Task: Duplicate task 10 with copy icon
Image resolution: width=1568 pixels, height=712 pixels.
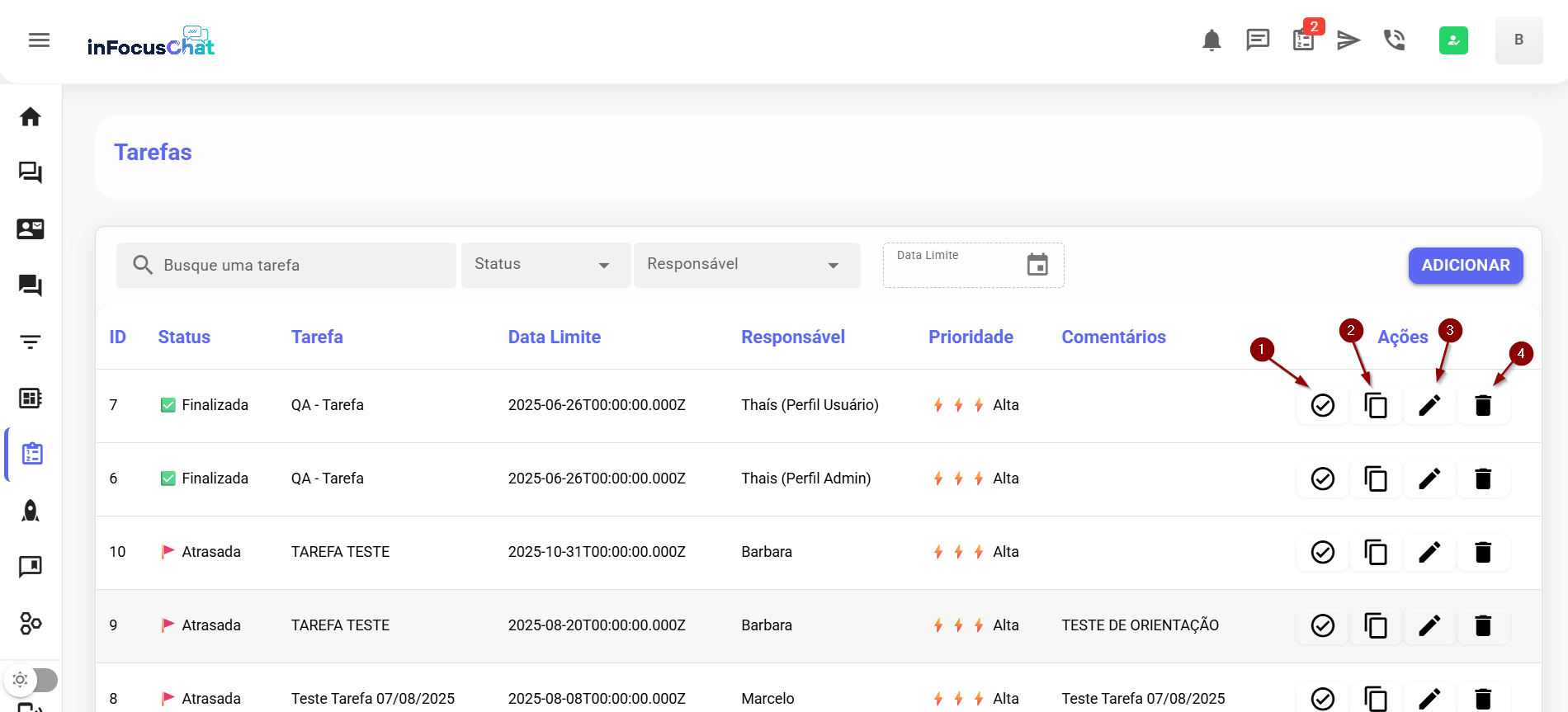Action: pyautogui.click(x=1376, y=552)
